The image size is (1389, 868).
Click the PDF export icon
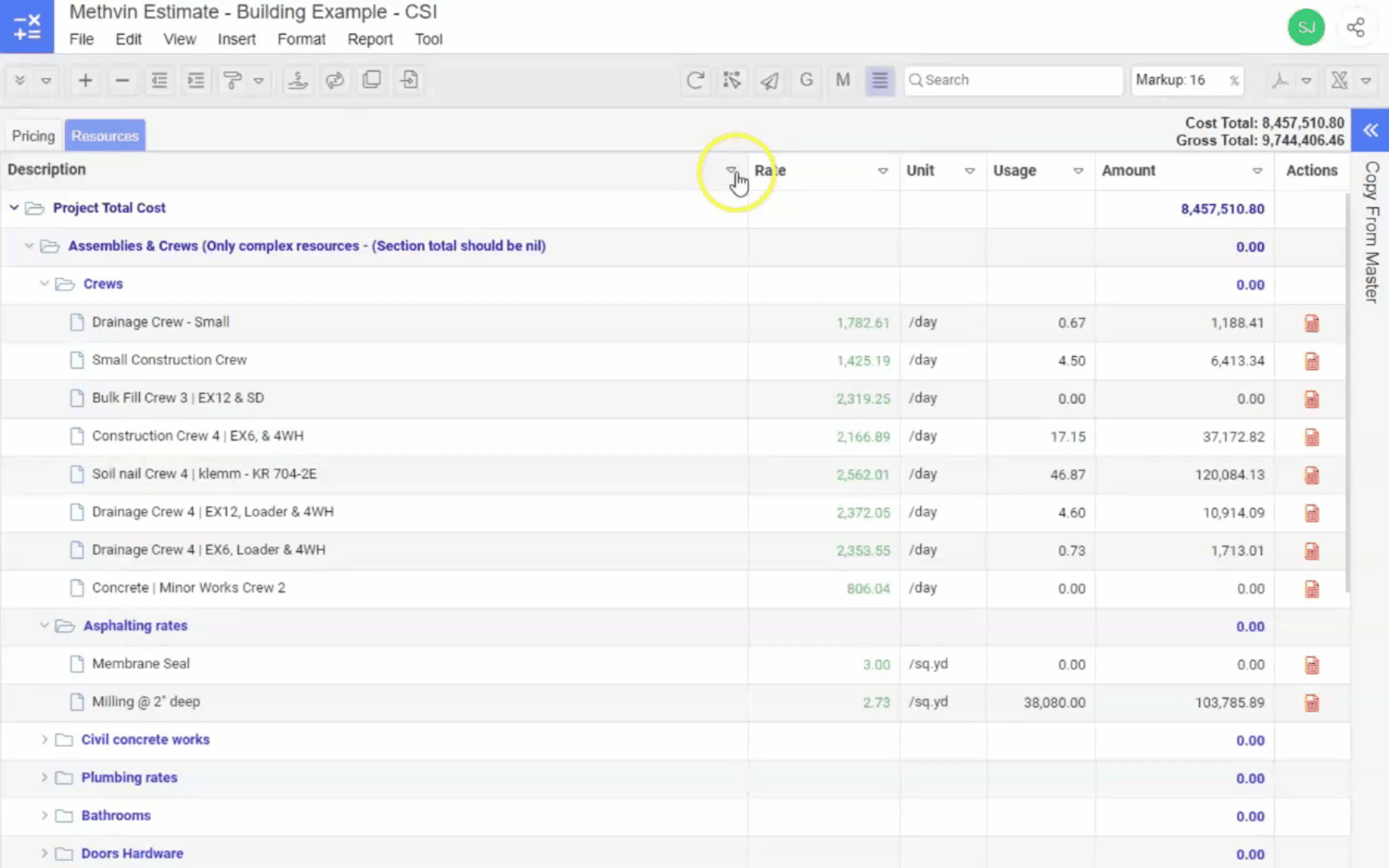point(1280,80)
